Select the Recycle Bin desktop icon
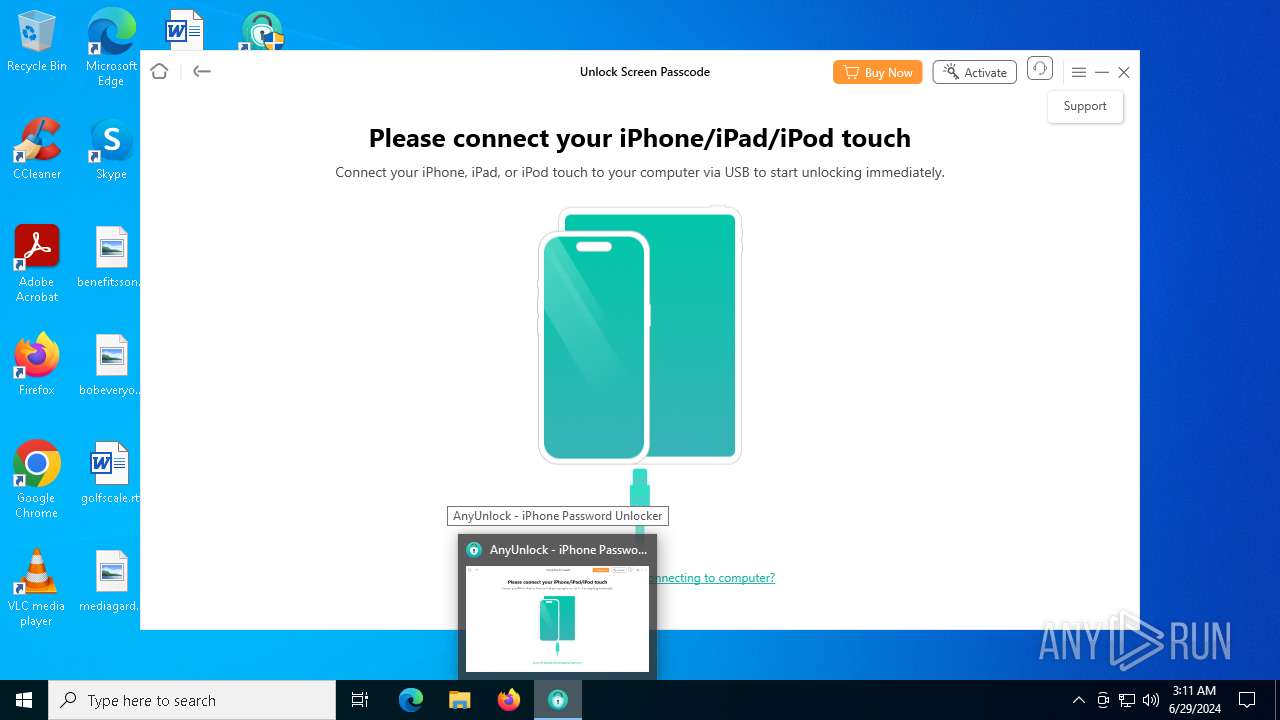The height and width of the screenshot is (720, 1280). pyautogui.click(x=37, y=42)
